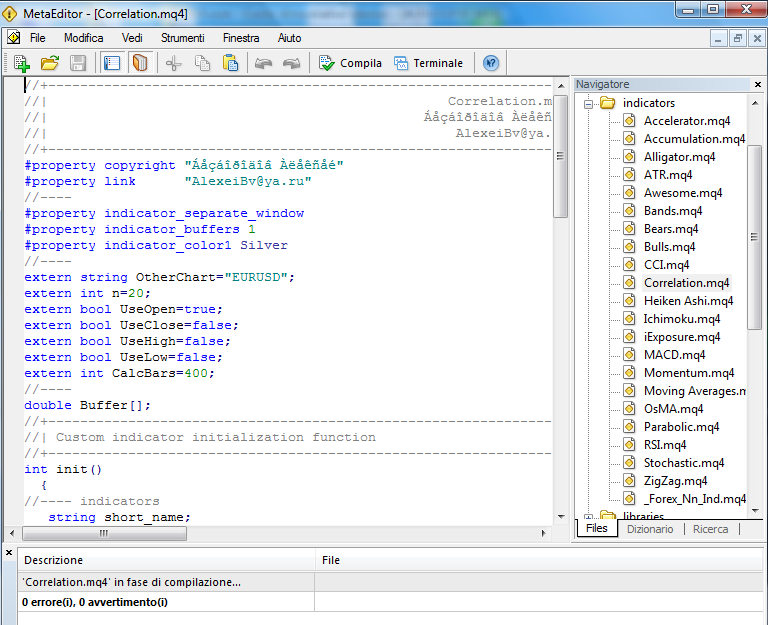Image resolution: width=768 pixels, height=625 pixels.
Task: Click the file icon next to CCI.mq4
Action: tap(629, 264)
